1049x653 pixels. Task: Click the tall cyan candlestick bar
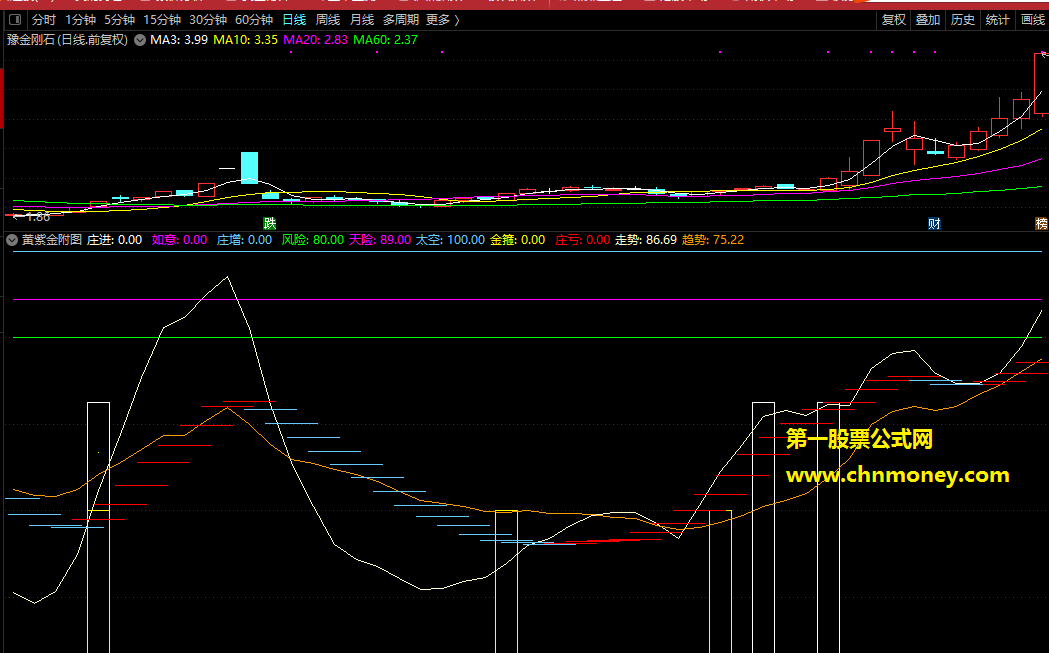[250, 168]
